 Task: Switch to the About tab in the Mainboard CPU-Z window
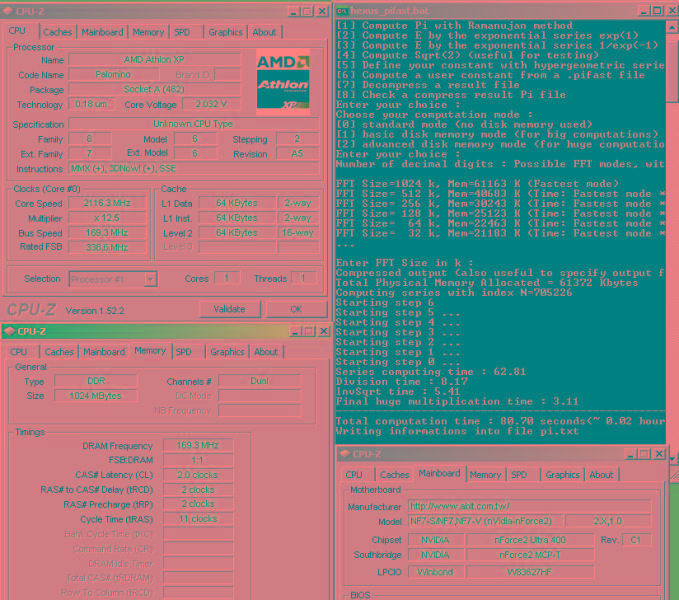tap(601, 475)
